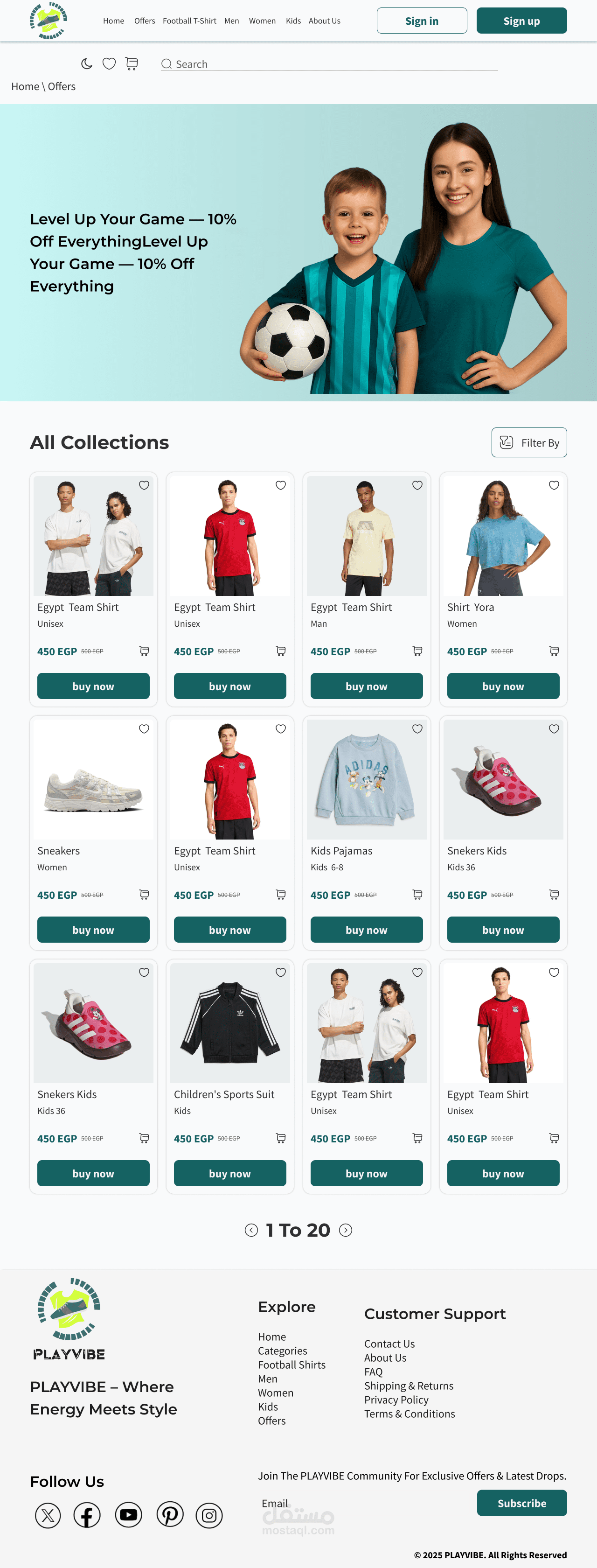The height and width of the screenshot is (1568, 597).
Task: Click the Search input field
Action: 329,64
